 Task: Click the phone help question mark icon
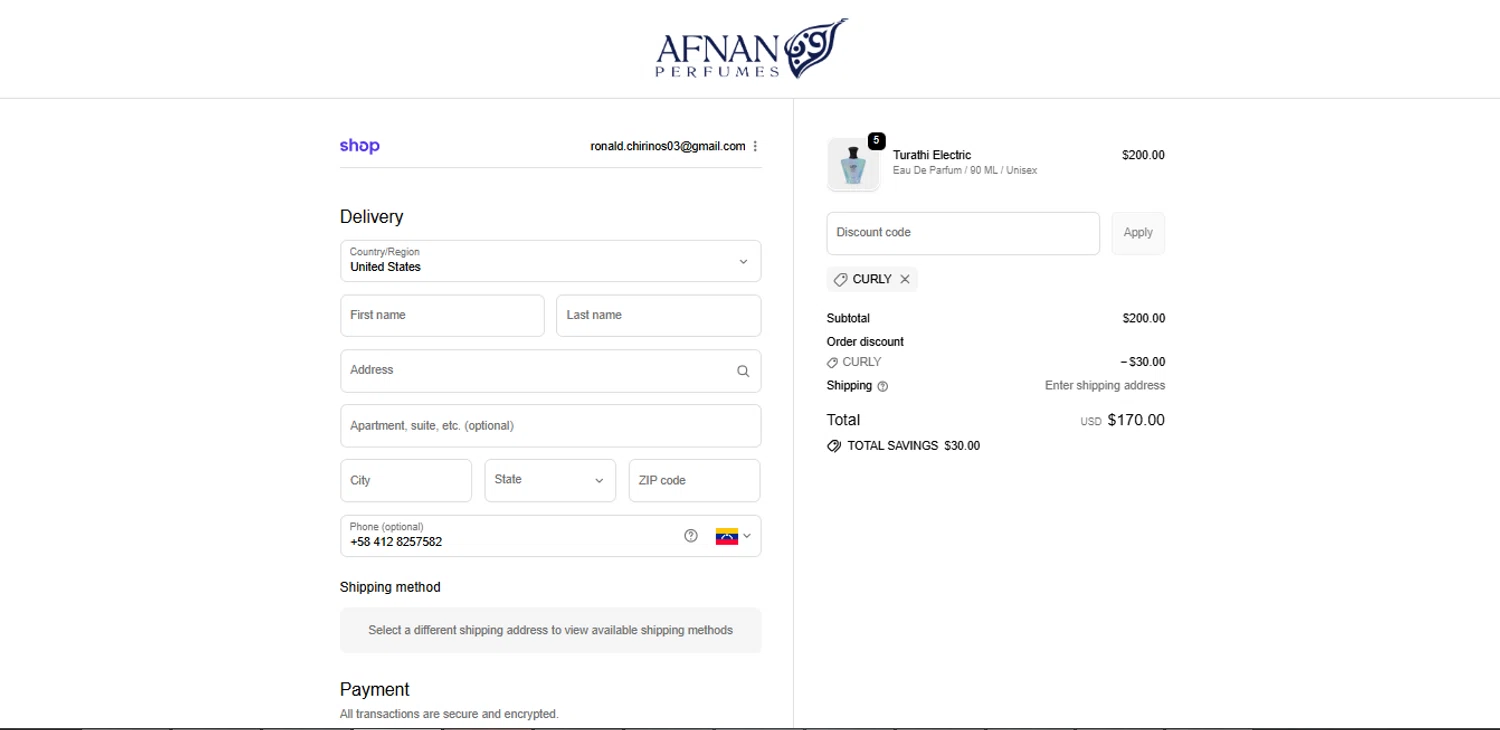coord(691,535)
